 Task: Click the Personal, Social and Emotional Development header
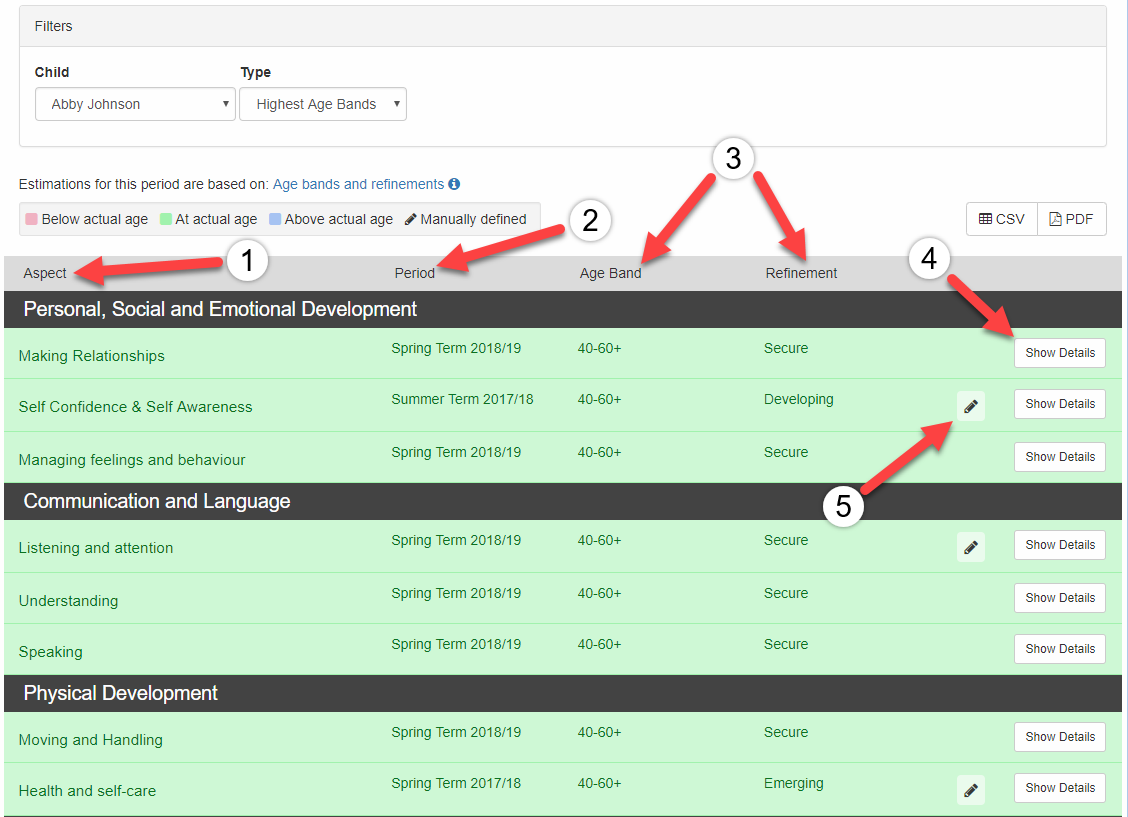(220, 309)
